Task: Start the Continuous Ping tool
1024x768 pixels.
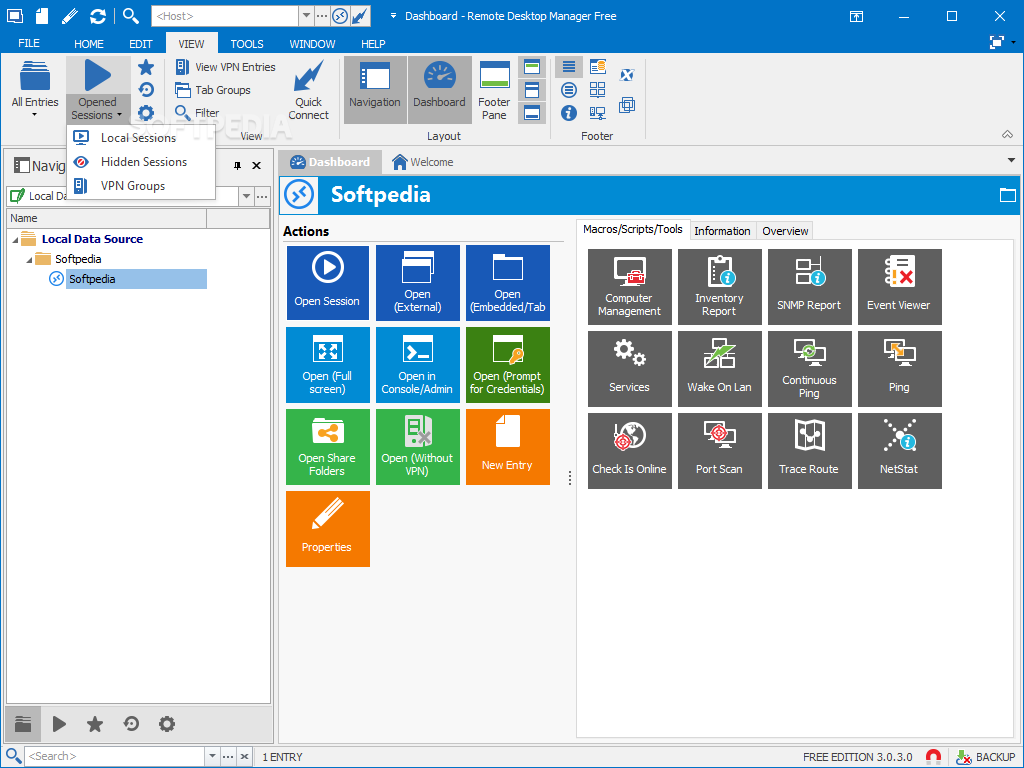Action: pyautogui.click(x=809, y=369)
